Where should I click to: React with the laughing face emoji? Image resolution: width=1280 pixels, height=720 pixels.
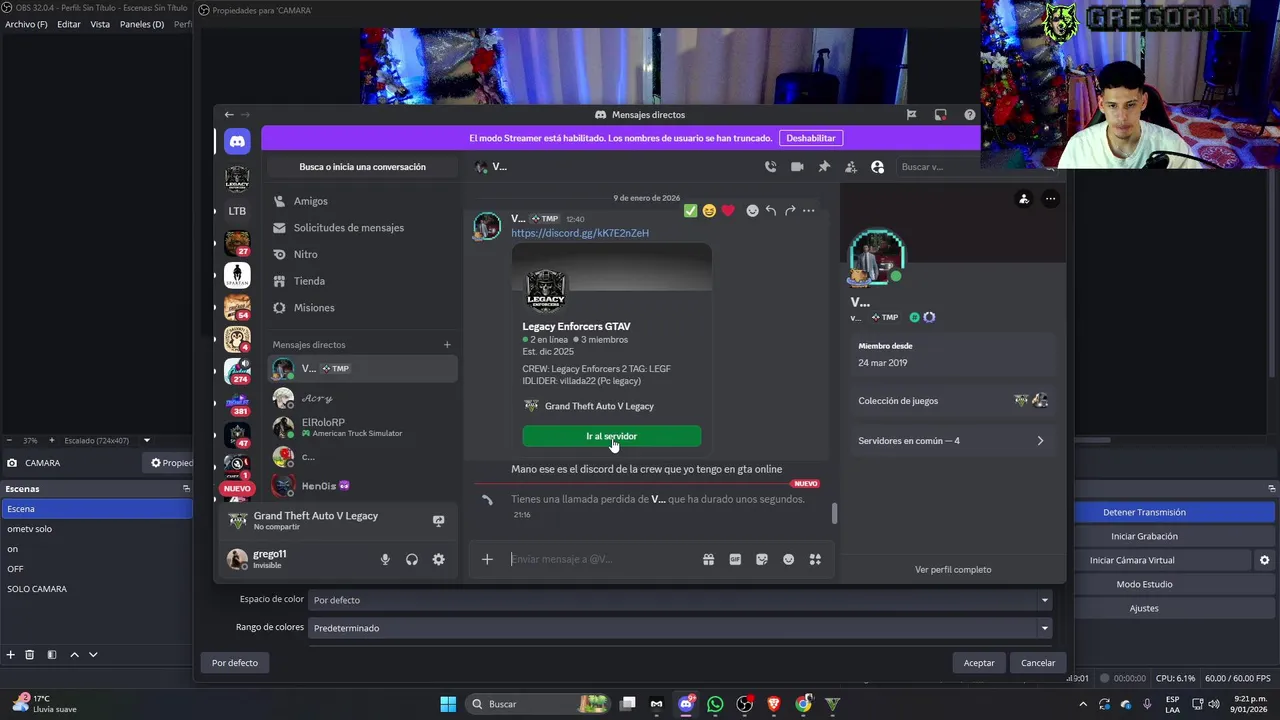click(x=709, y=210)
